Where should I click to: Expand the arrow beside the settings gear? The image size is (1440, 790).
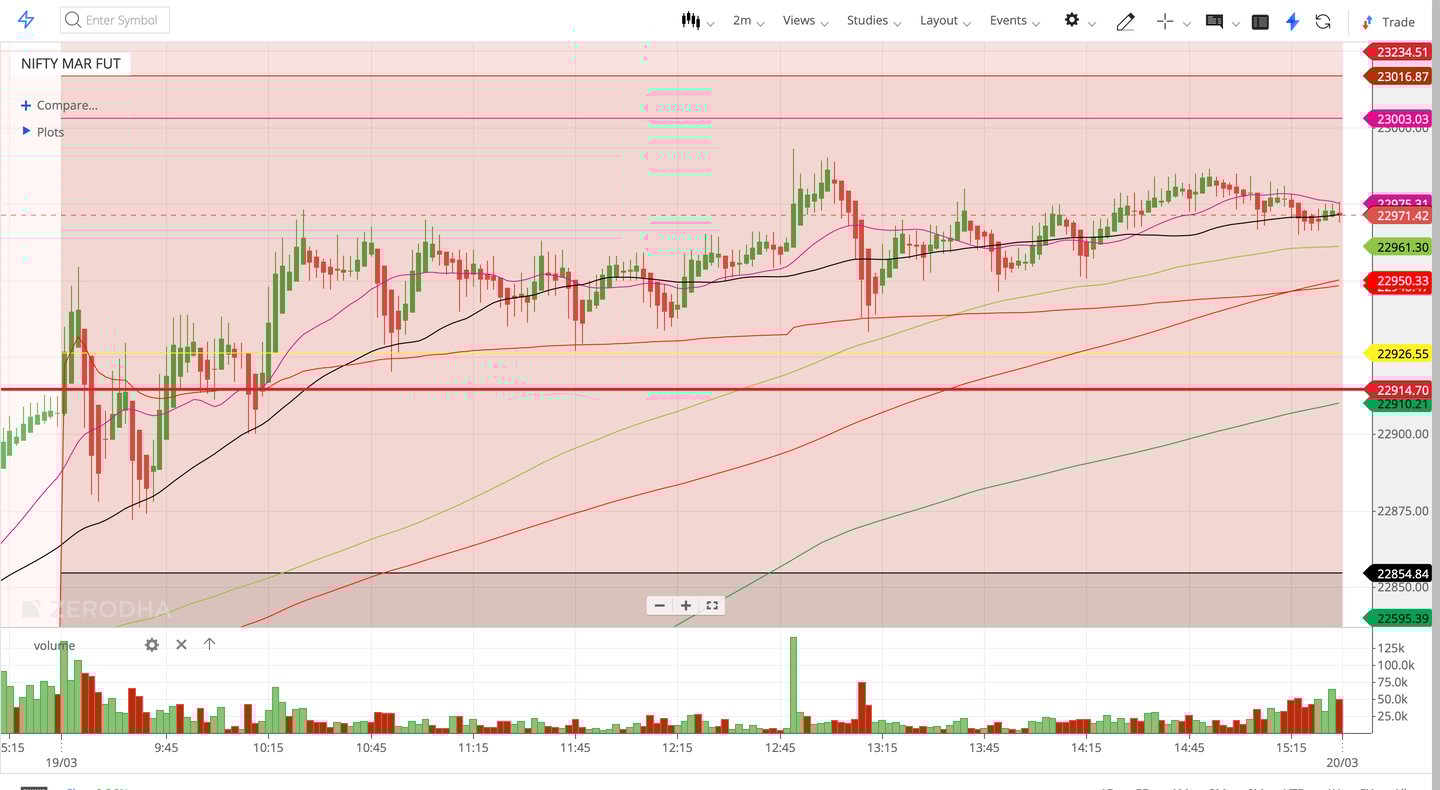pyautogui.click(x=1092, y=23)
